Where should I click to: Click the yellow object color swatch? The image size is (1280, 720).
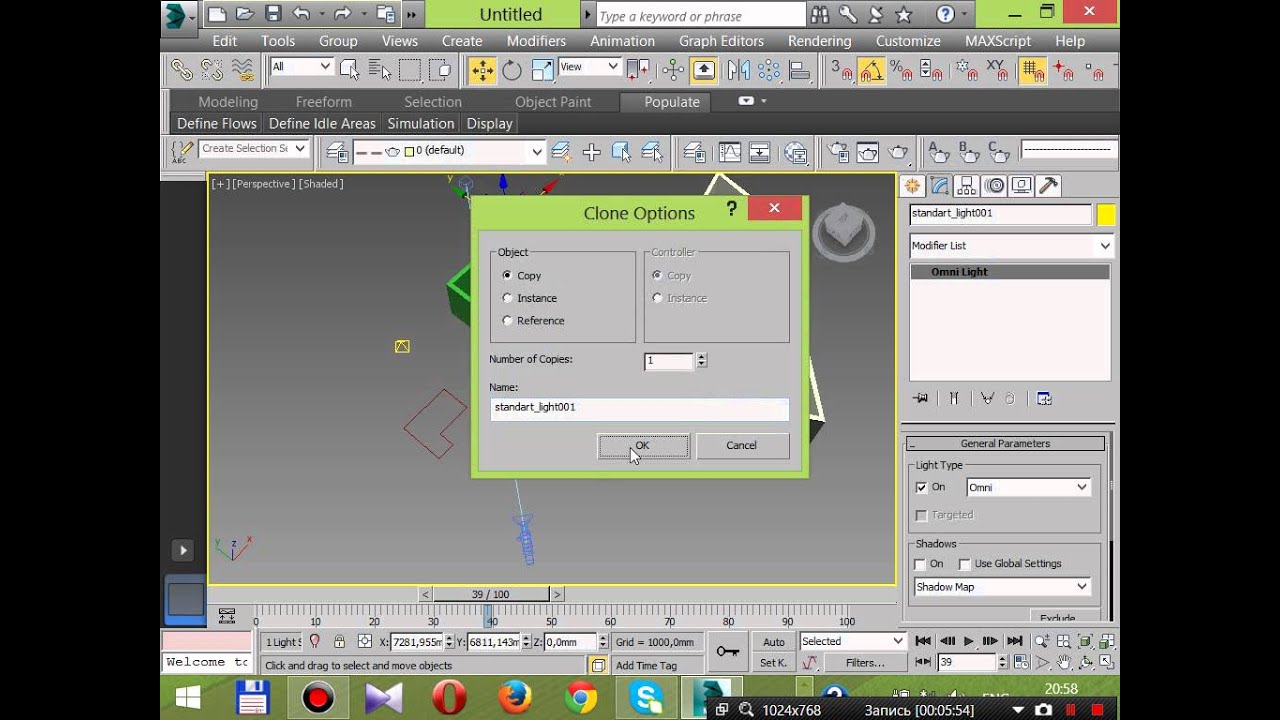coord(1106,215)
